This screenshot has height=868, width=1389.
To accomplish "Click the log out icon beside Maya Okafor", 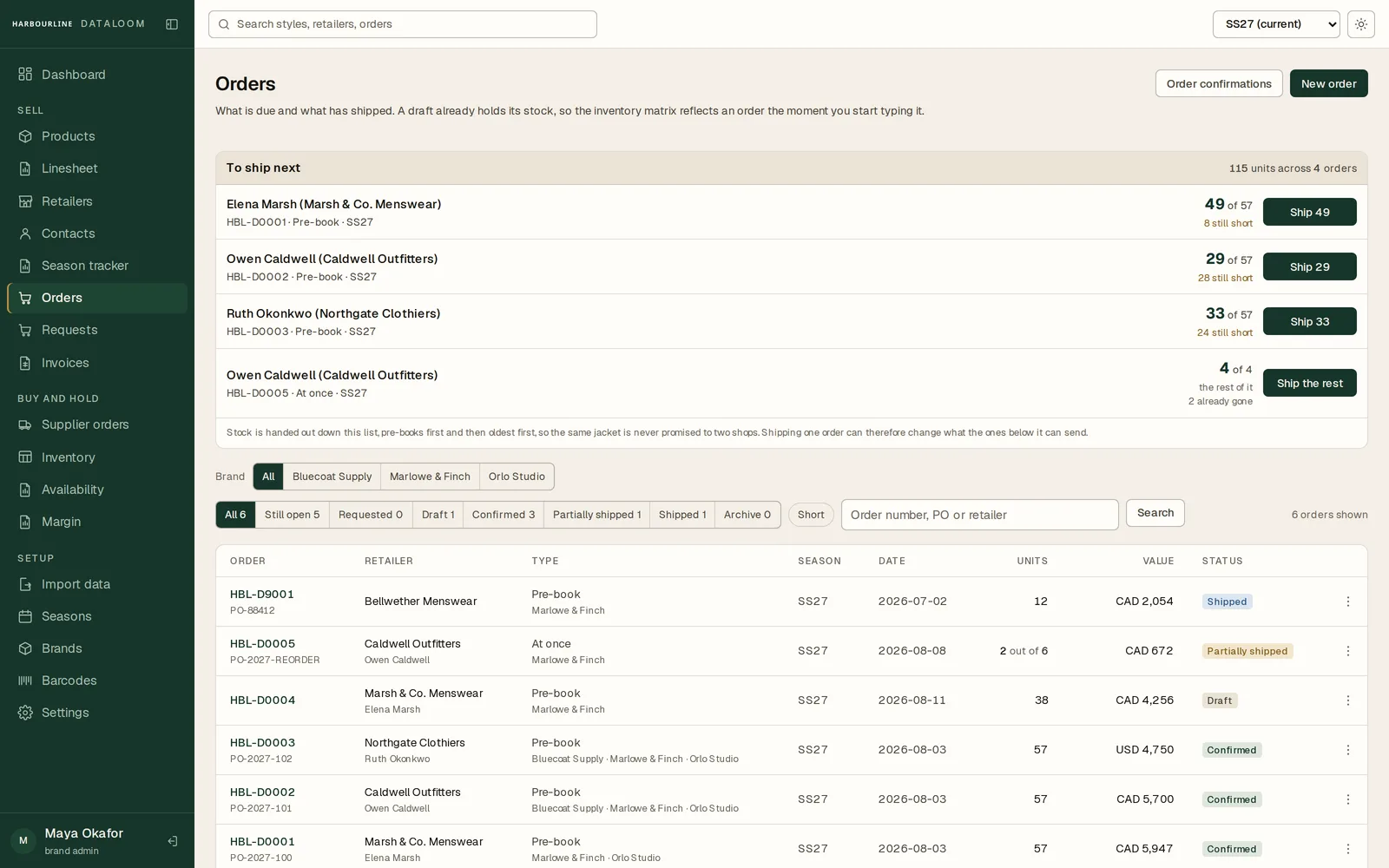I will [173, 841].
